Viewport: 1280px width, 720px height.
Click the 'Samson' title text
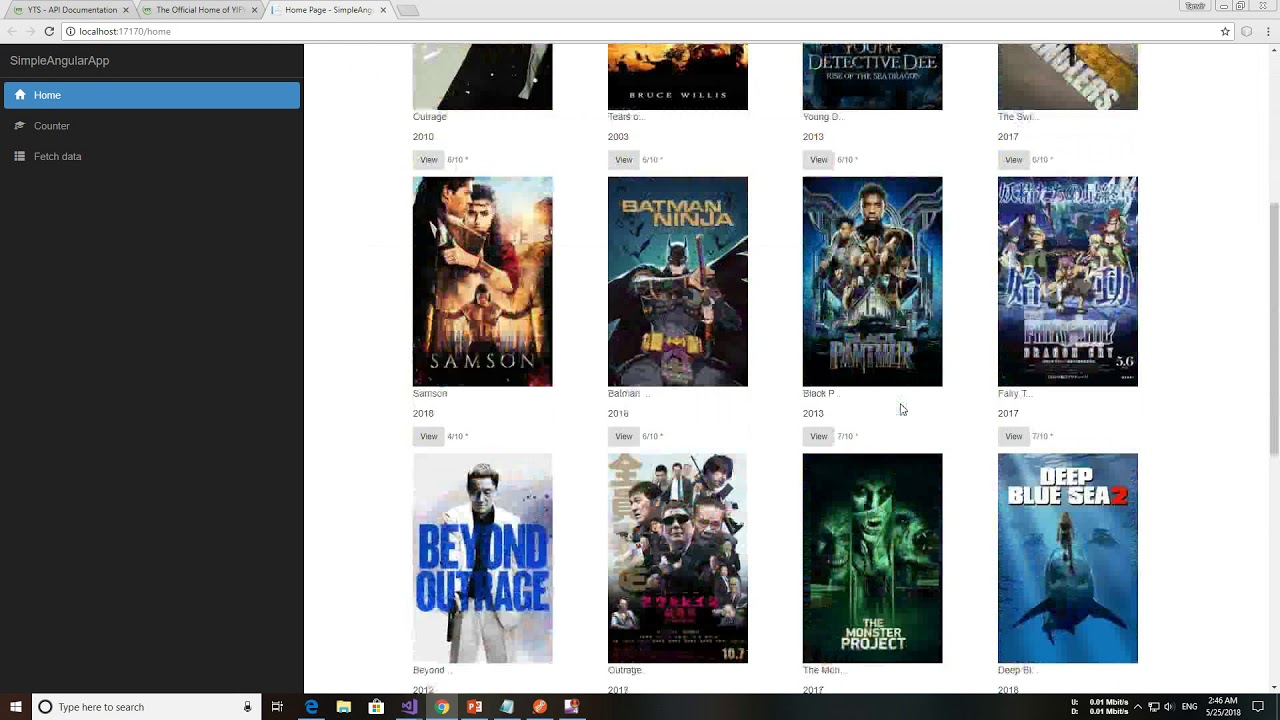430,394
